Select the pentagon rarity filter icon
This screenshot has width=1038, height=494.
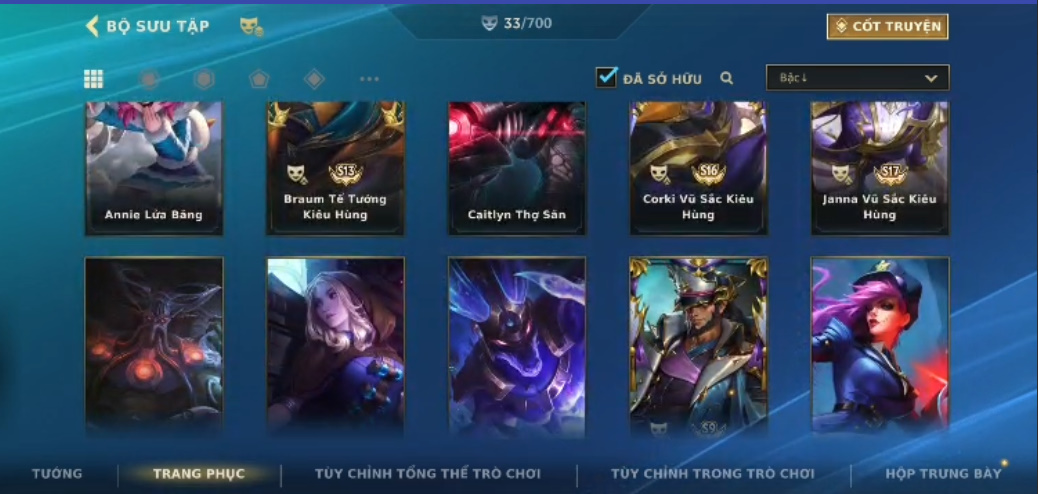pos(259,79)
